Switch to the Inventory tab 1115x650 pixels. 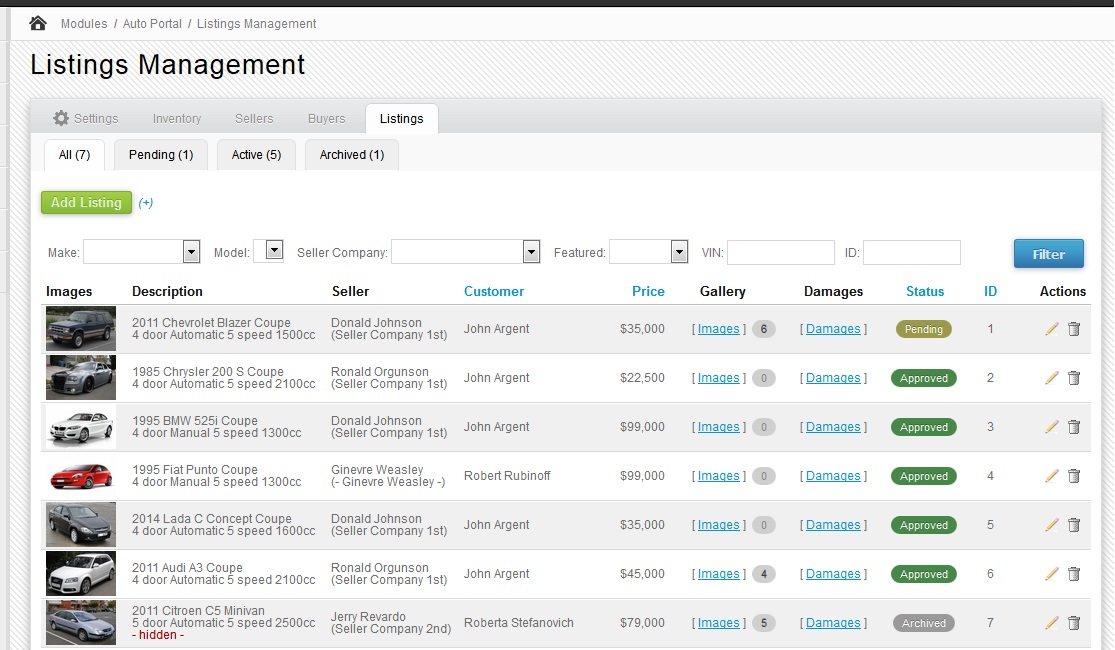(177, 118)
